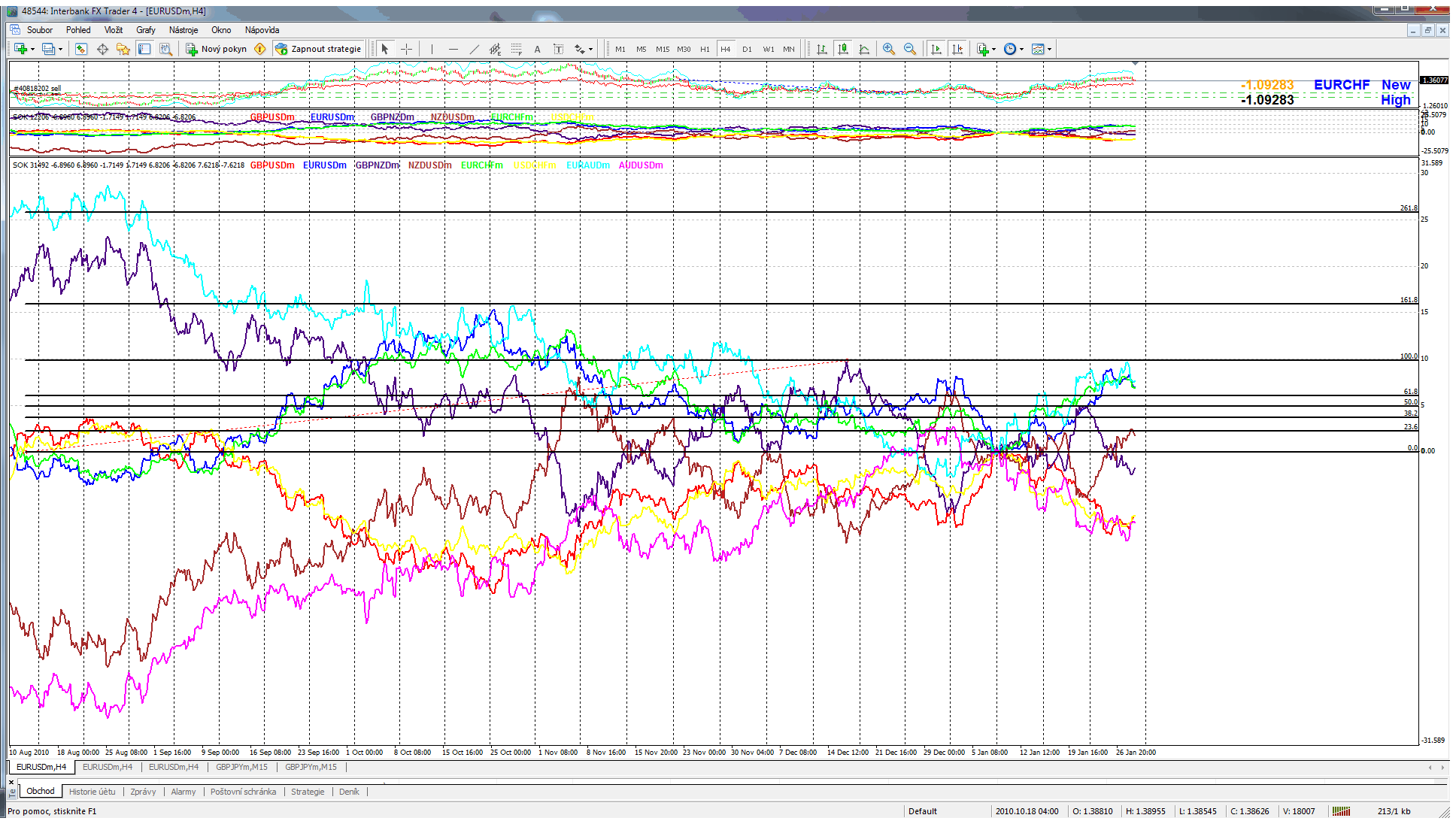Switch to the M5 timeframe

[642, 49]
